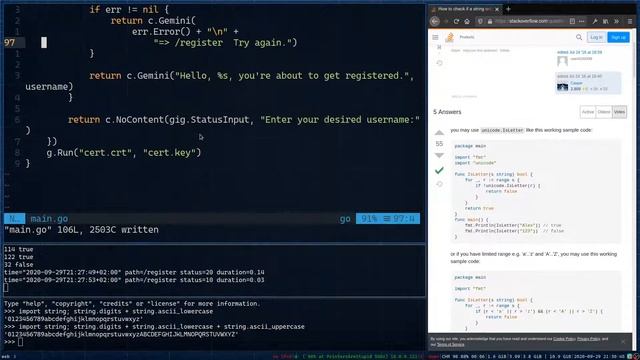Reload the Stack Overflow page
The image size is (640, 360).
[456, 21]
